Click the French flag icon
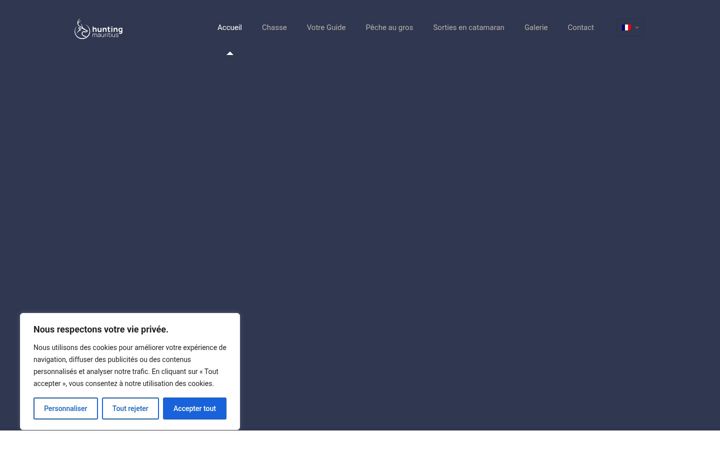This screenshot has width=720, height=450. pyautogui.click(x=626, y=28)
